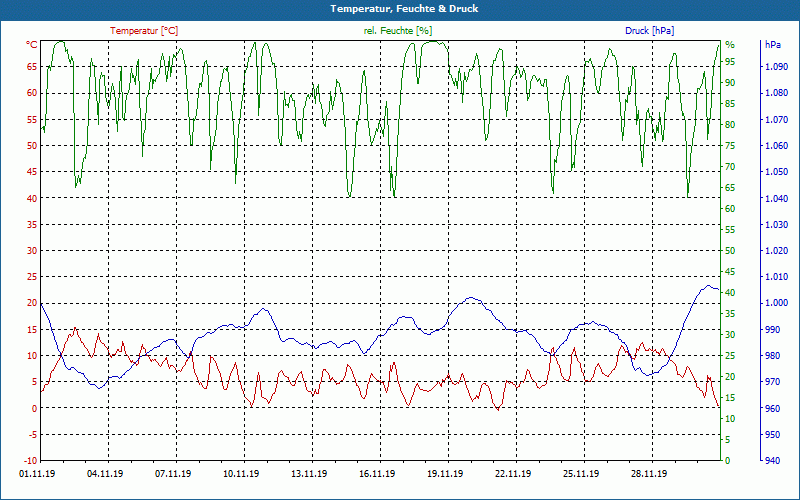800x500 pixels.
Task: Click the '70' tick on the green humidity axis
Action: 731,167
